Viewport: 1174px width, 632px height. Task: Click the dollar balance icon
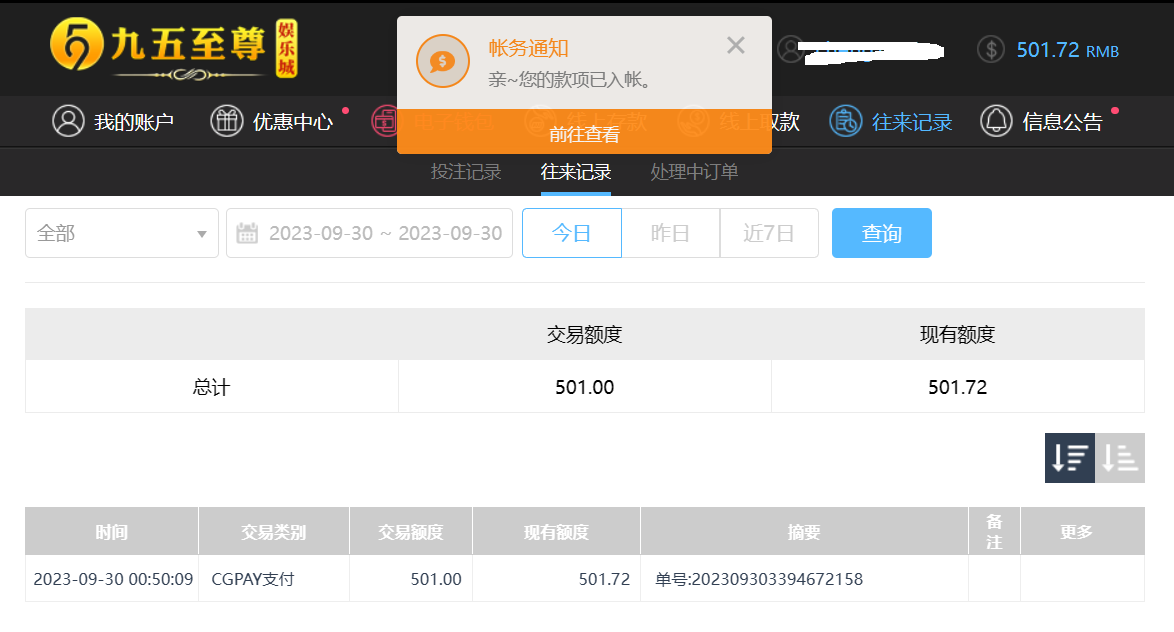[x=991, y=50]
